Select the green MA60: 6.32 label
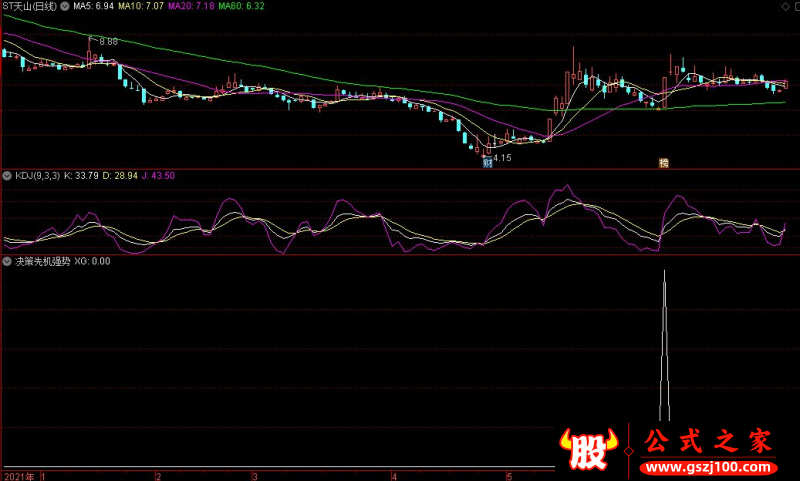Viewport: 800px width, 481px height. [241, 6]
